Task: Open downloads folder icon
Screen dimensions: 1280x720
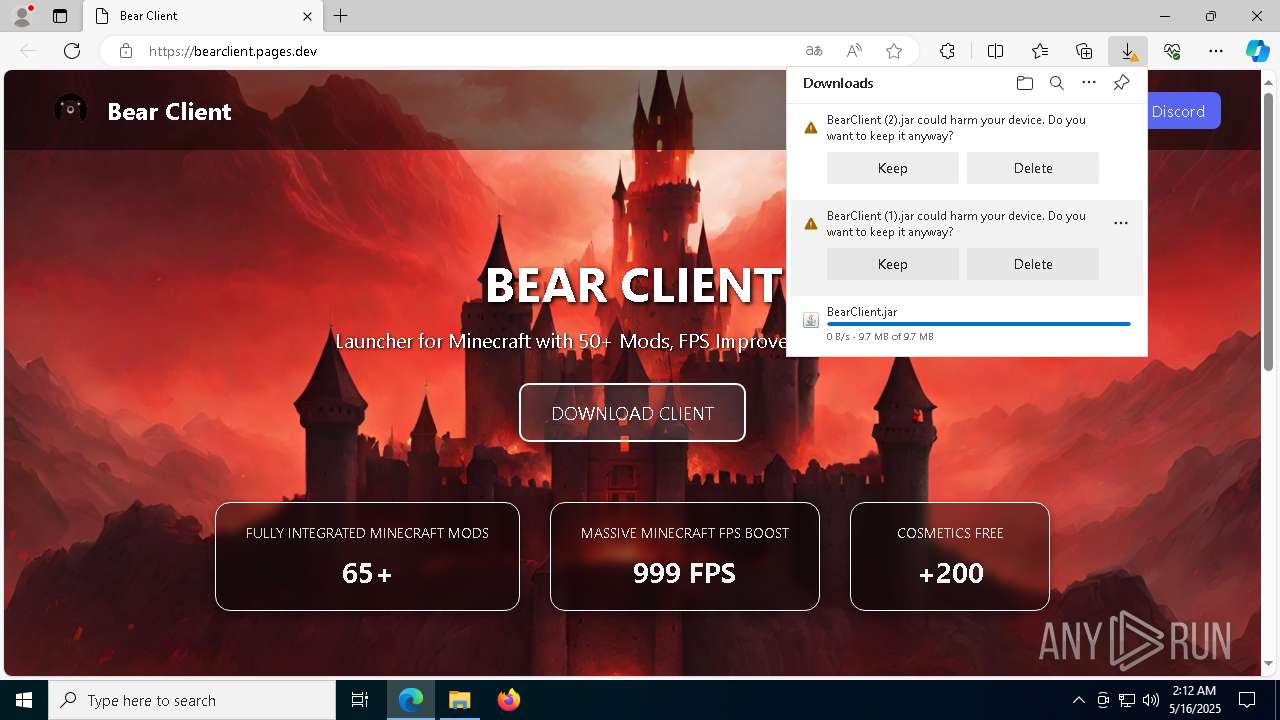Action: coord(1024,83)
